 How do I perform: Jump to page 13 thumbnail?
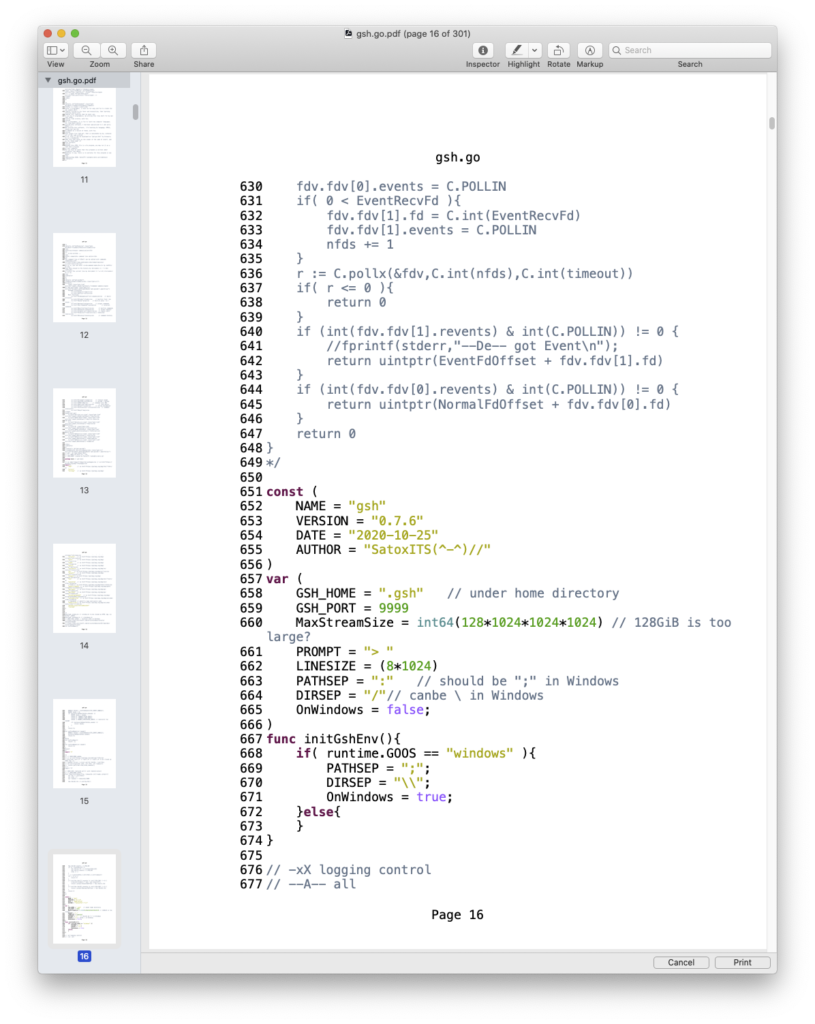(x=84, y=433)
